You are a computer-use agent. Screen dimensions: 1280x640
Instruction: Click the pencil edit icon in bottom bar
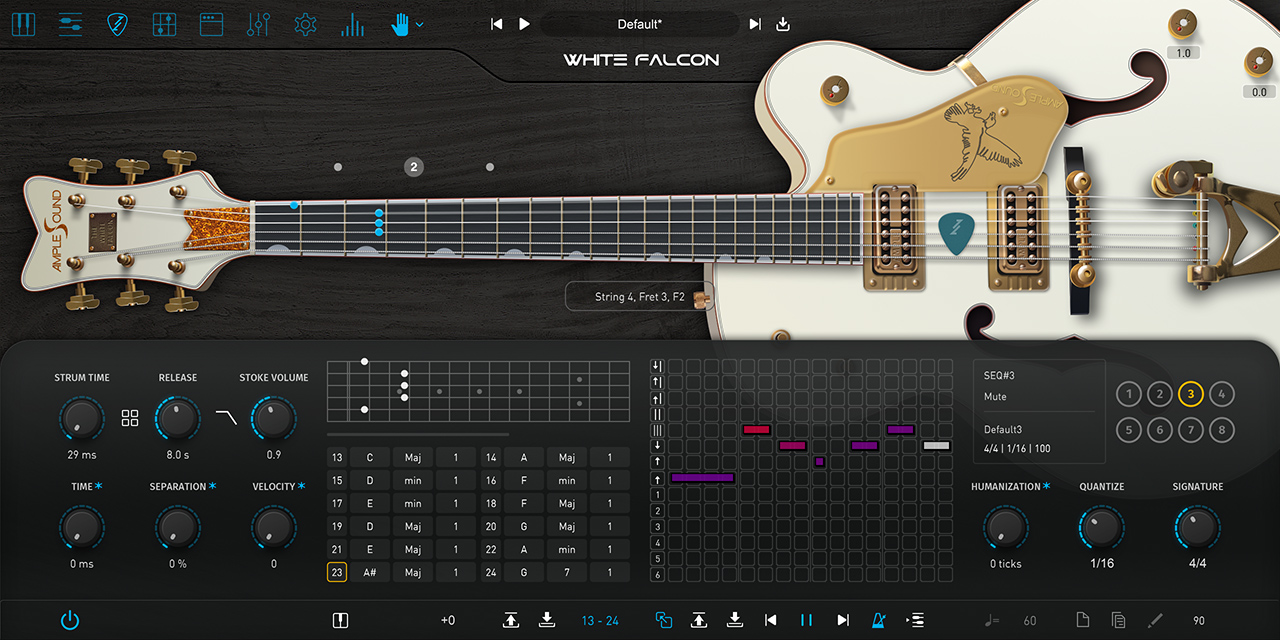[x=1155, y=621]
